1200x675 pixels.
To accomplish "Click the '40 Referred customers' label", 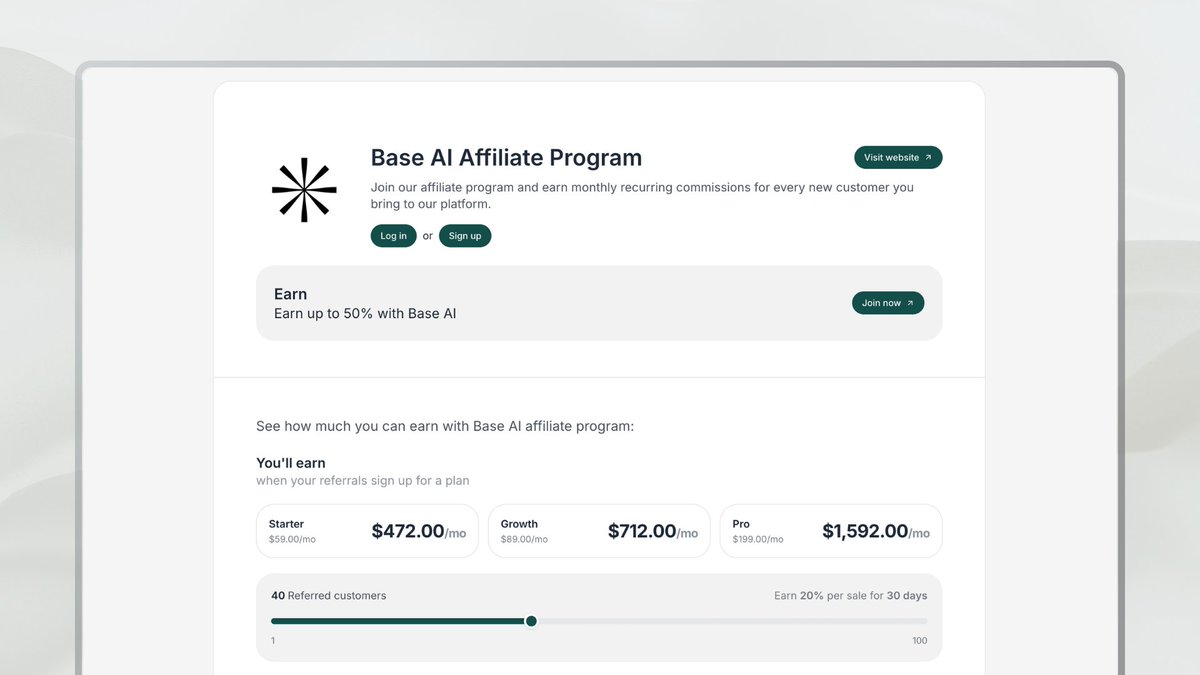I will click(x=328, y=595).
